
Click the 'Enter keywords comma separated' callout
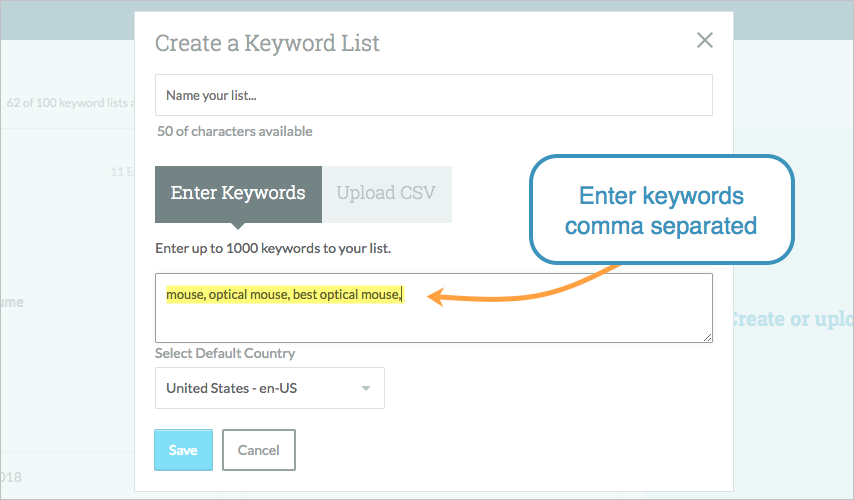point(660,211)
